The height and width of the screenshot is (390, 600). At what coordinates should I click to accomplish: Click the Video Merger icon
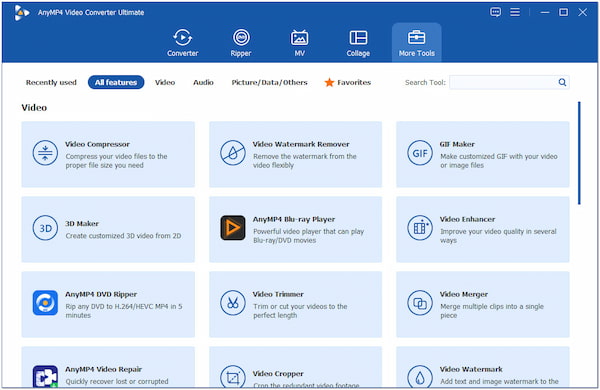(x=420, y=303)
